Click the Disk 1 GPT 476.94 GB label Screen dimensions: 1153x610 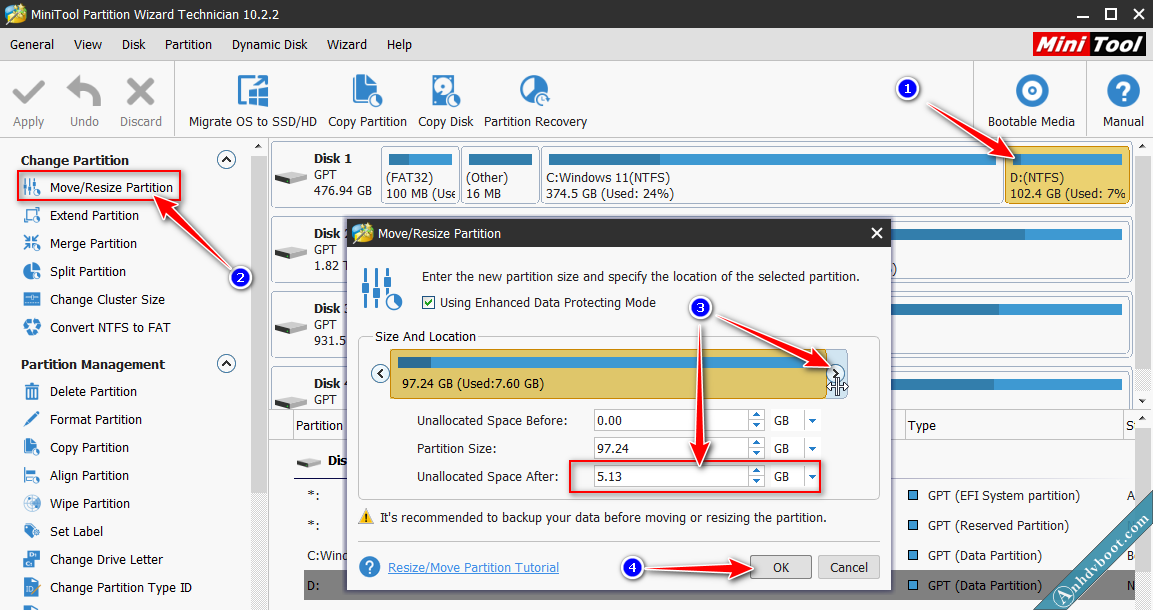343,174
